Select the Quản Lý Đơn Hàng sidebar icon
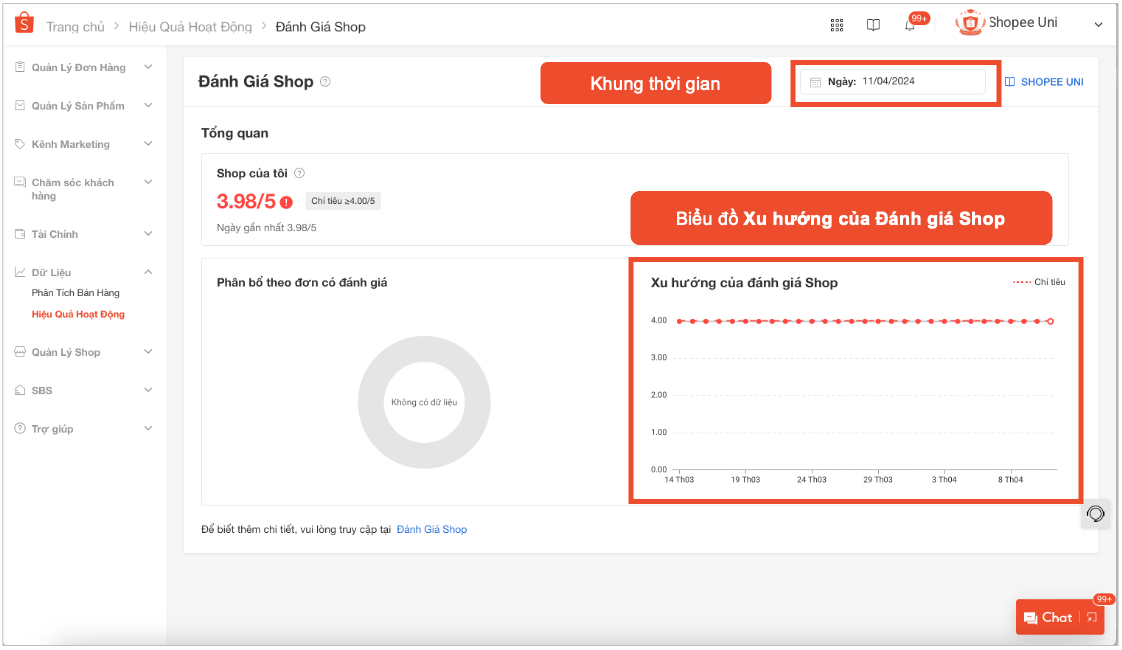Image resolution: width=1122 pixels, height=650 pixels. coord(20,67)
